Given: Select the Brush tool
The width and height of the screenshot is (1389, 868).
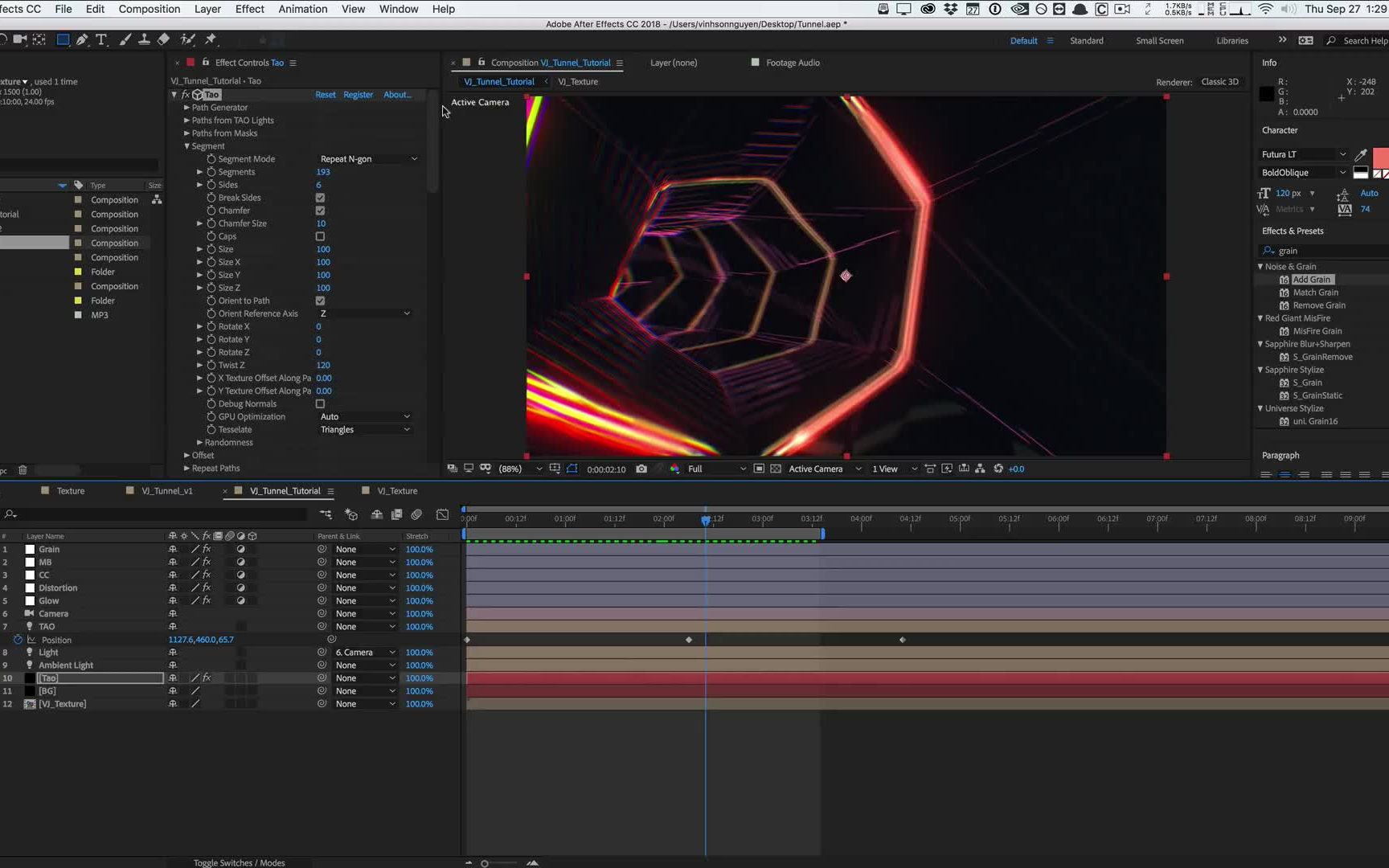Looking at the screenshot, I should [x=125, y=39].
